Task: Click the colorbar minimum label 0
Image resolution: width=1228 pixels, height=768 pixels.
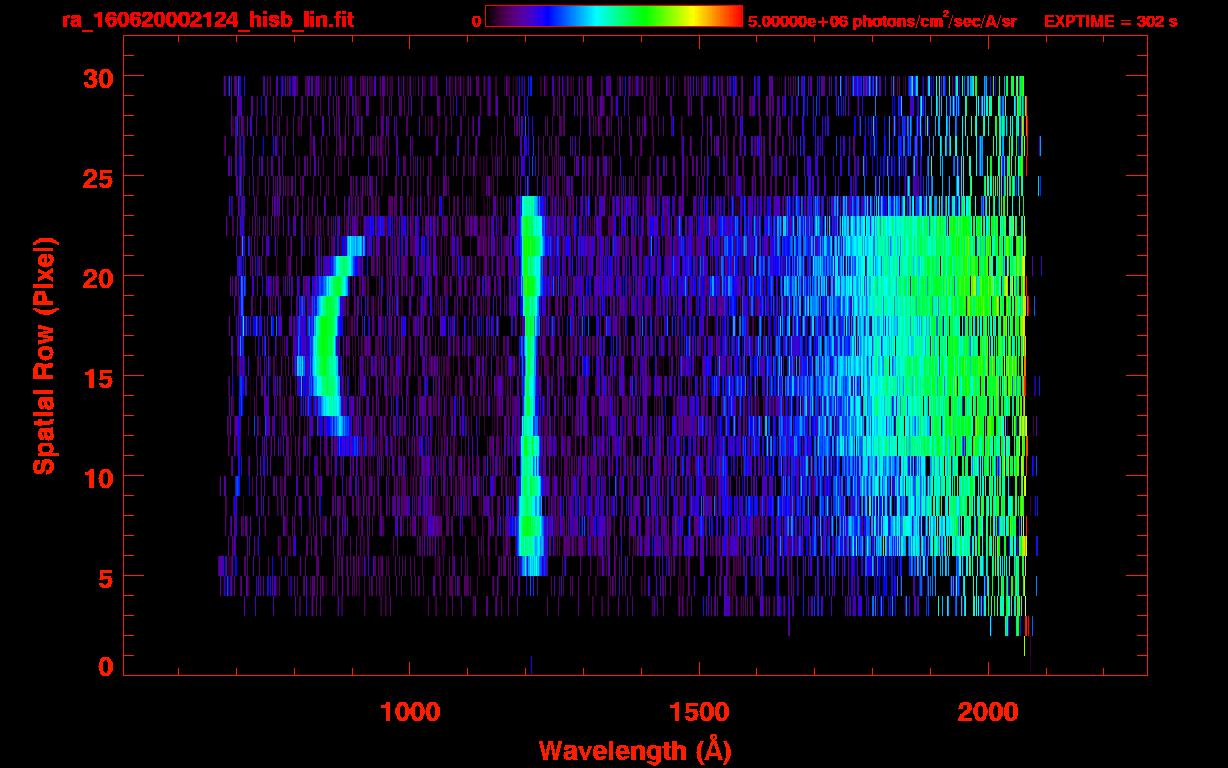Action: (x=476, y=21)
